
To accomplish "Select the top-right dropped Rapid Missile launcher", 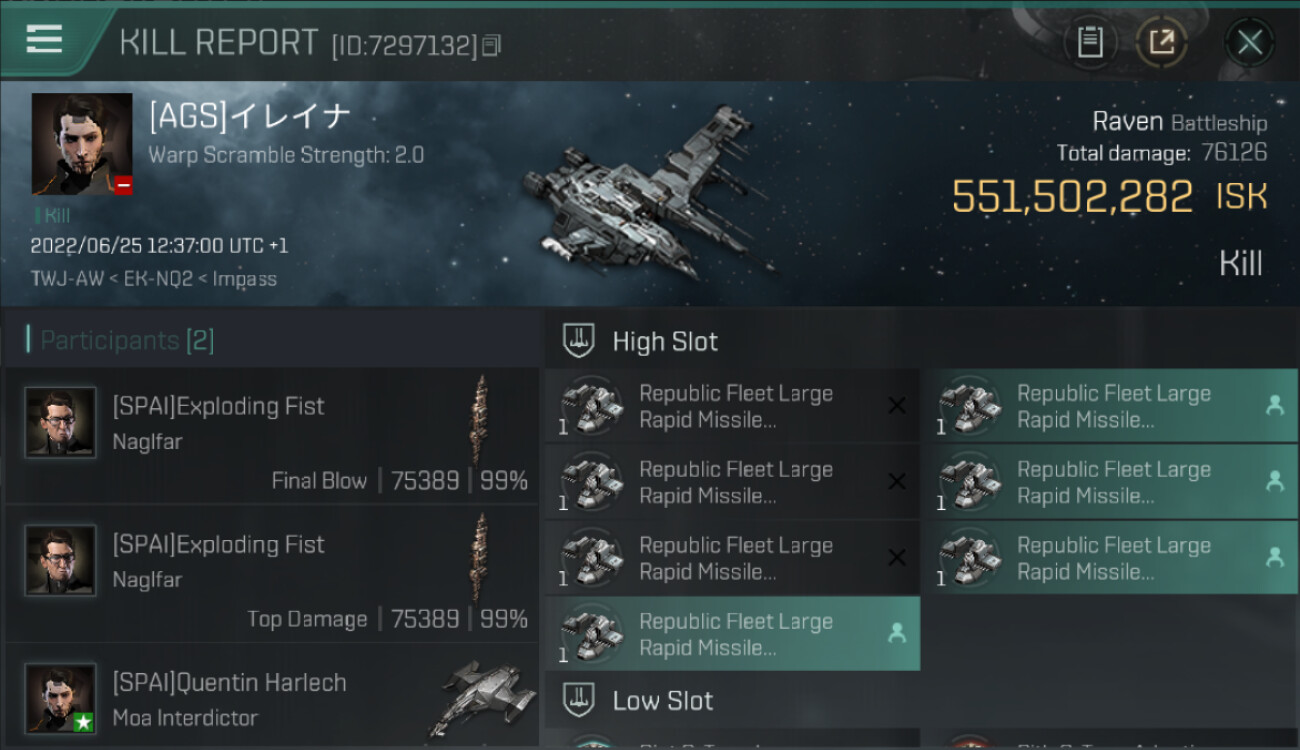I will (1110, 407).
